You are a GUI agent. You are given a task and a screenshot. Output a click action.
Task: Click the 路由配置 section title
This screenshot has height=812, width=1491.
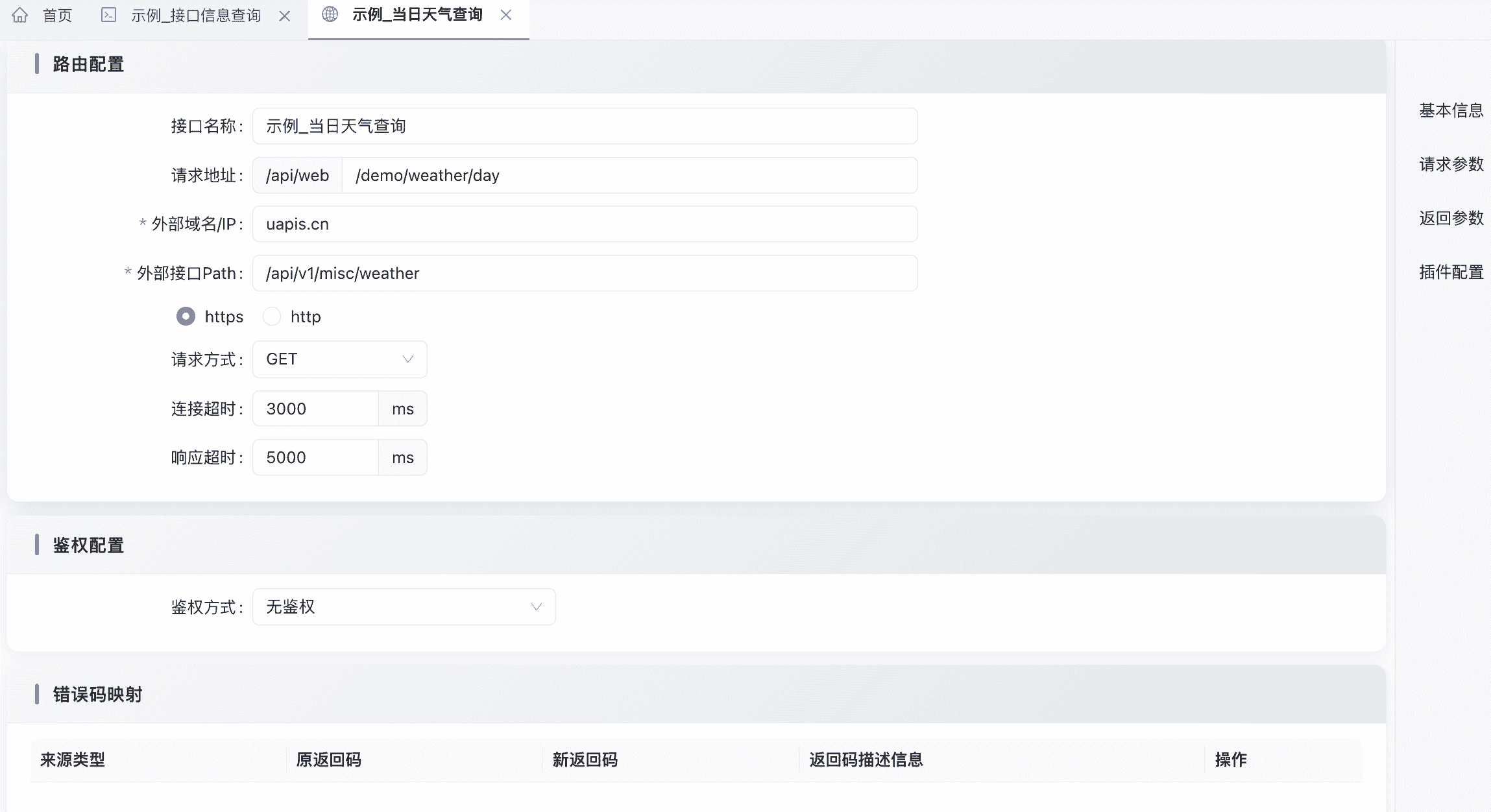[x=88, y=64]
